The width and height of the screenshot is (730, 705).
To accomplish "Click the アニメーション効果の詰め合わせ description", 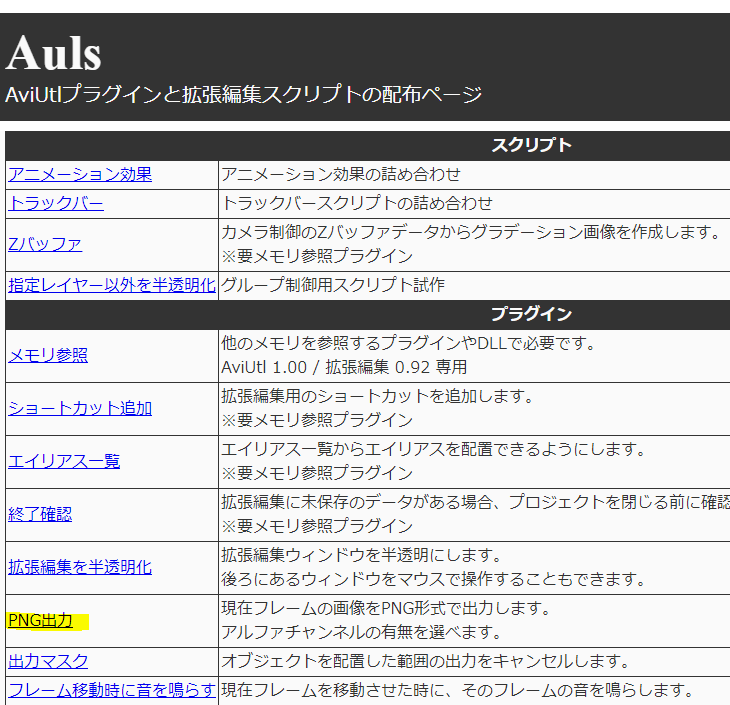I will pos(341,175).
